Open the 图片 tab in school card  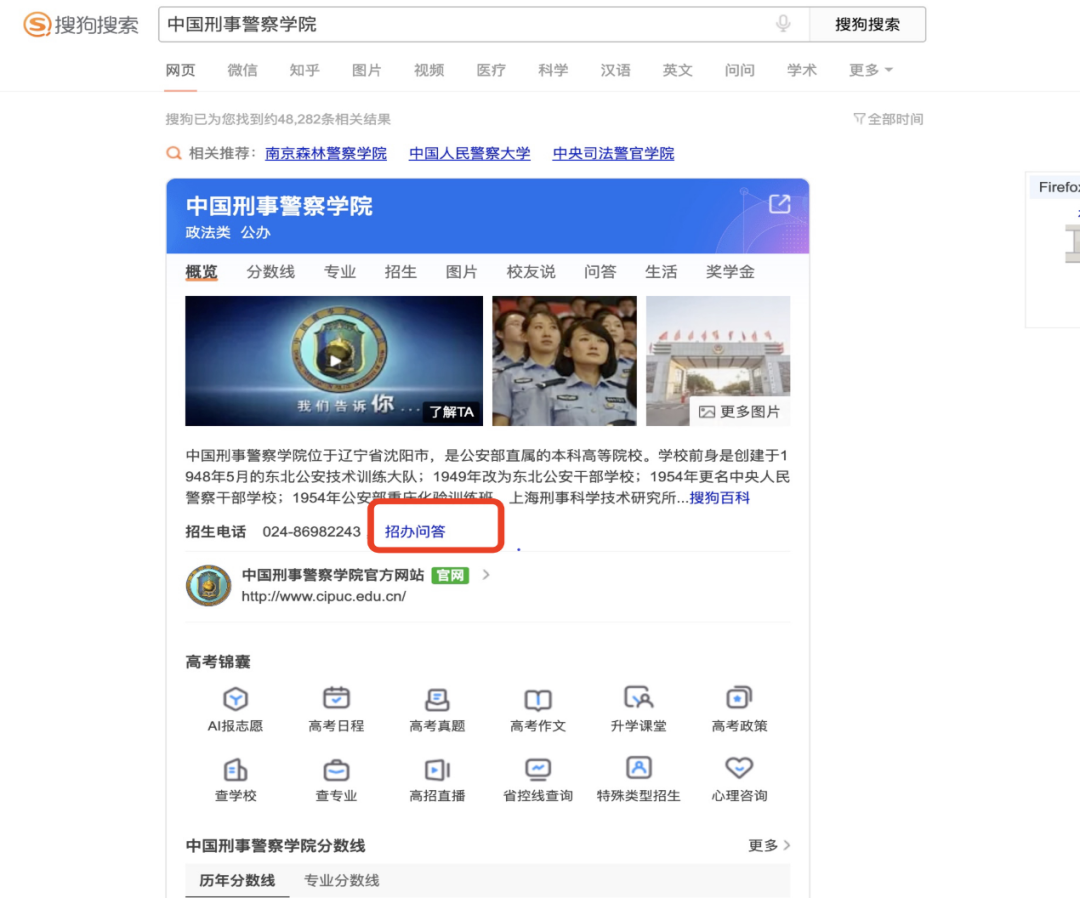(x=461, y=272)
